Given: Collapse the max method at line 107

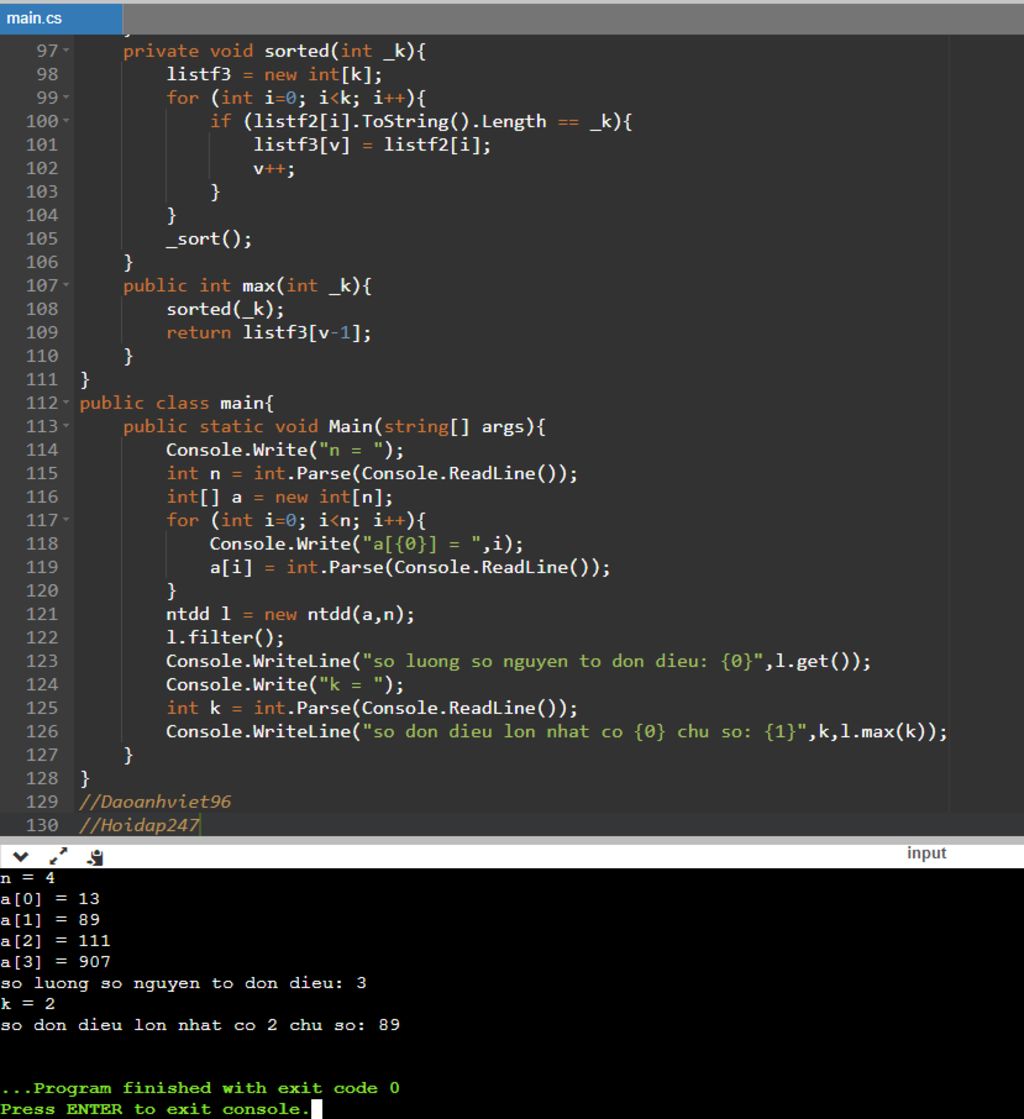Looking at the screenshot, I should (x=66, y=285).
